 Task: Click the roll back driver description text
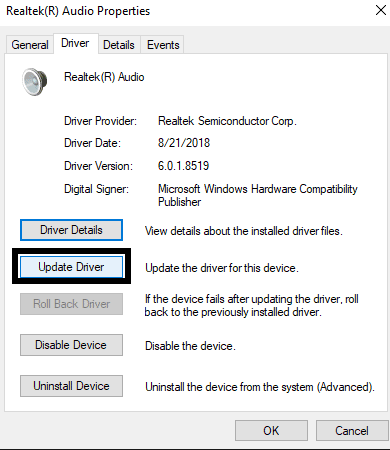[x=251, y=306]
